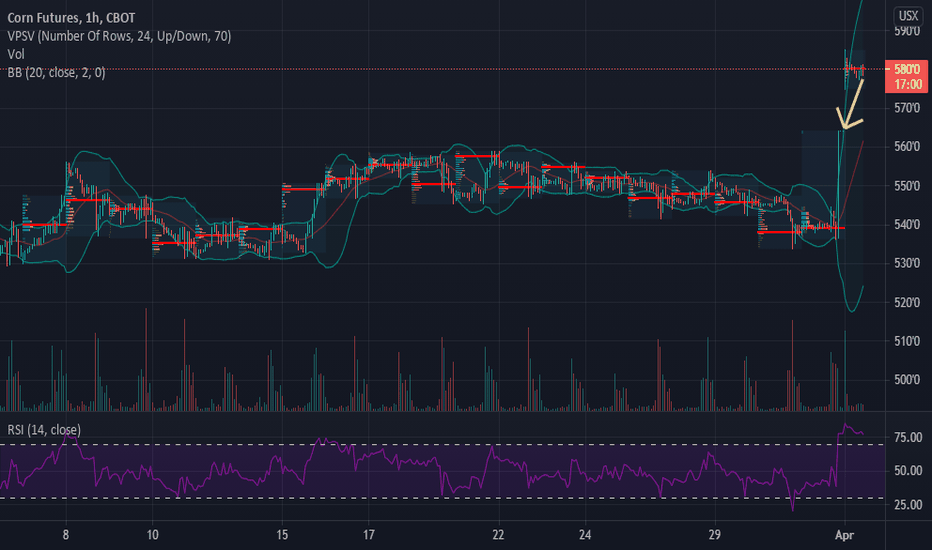Click the RSI 25.00 level label
Viewport: 932px width, 550px height.
point(908,505)
